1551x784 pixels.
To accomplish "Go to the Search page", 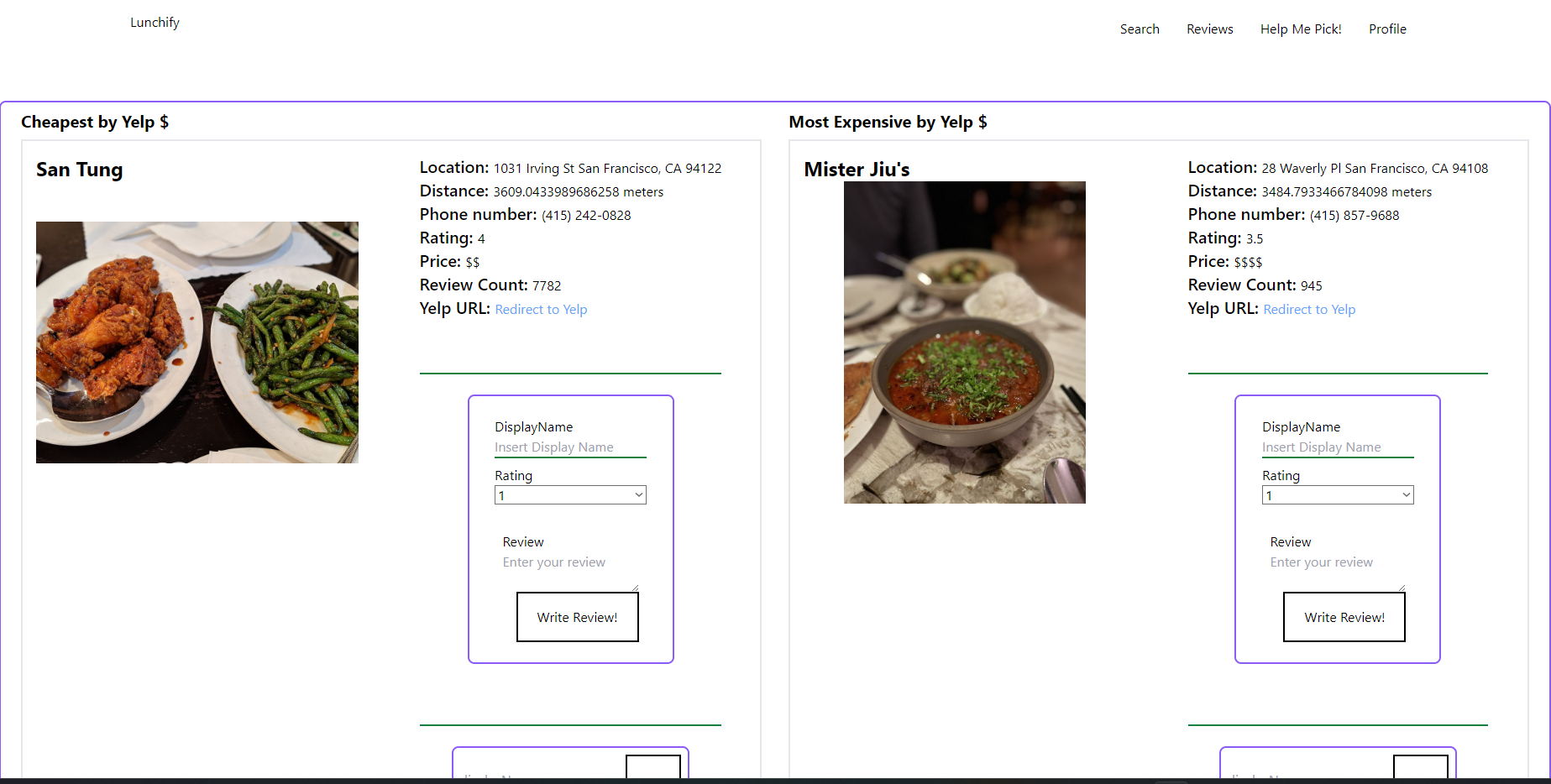I will click(1140, 29).
